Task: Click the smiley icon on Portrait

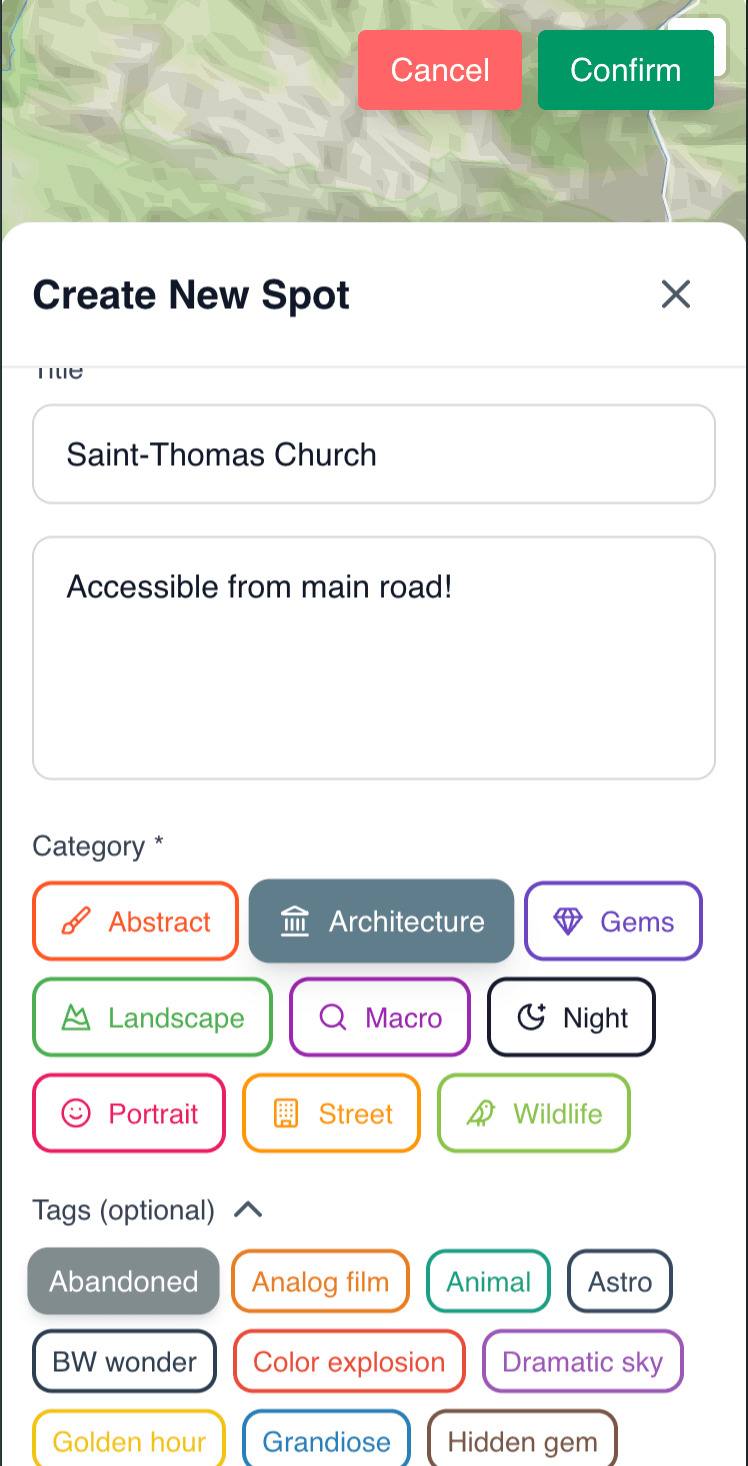Action: coord(76,1113)
